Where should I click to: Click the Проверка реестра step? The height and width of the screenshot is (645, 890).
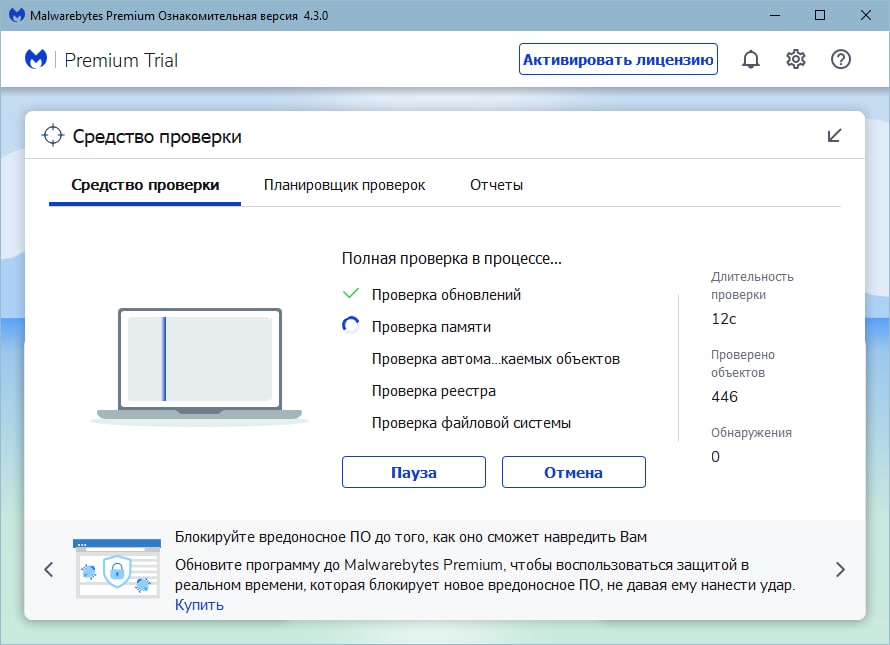click(434, 391)
